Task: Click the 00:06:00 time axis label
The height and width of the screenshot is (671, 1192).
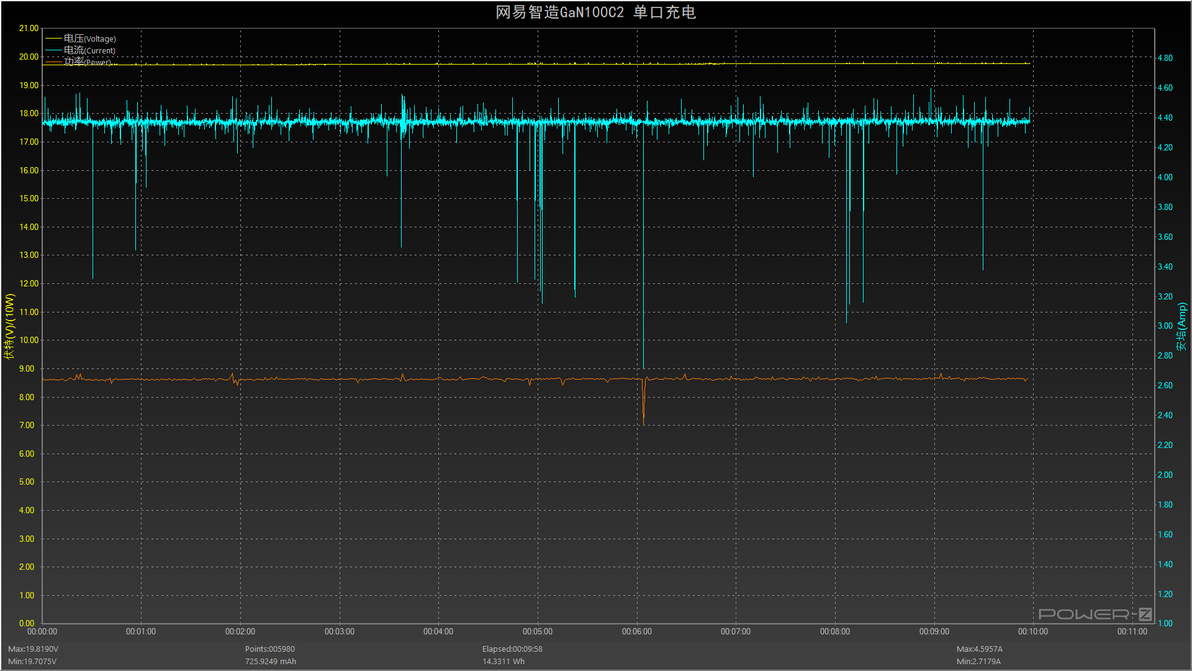Action: click(x=636, y=631)
